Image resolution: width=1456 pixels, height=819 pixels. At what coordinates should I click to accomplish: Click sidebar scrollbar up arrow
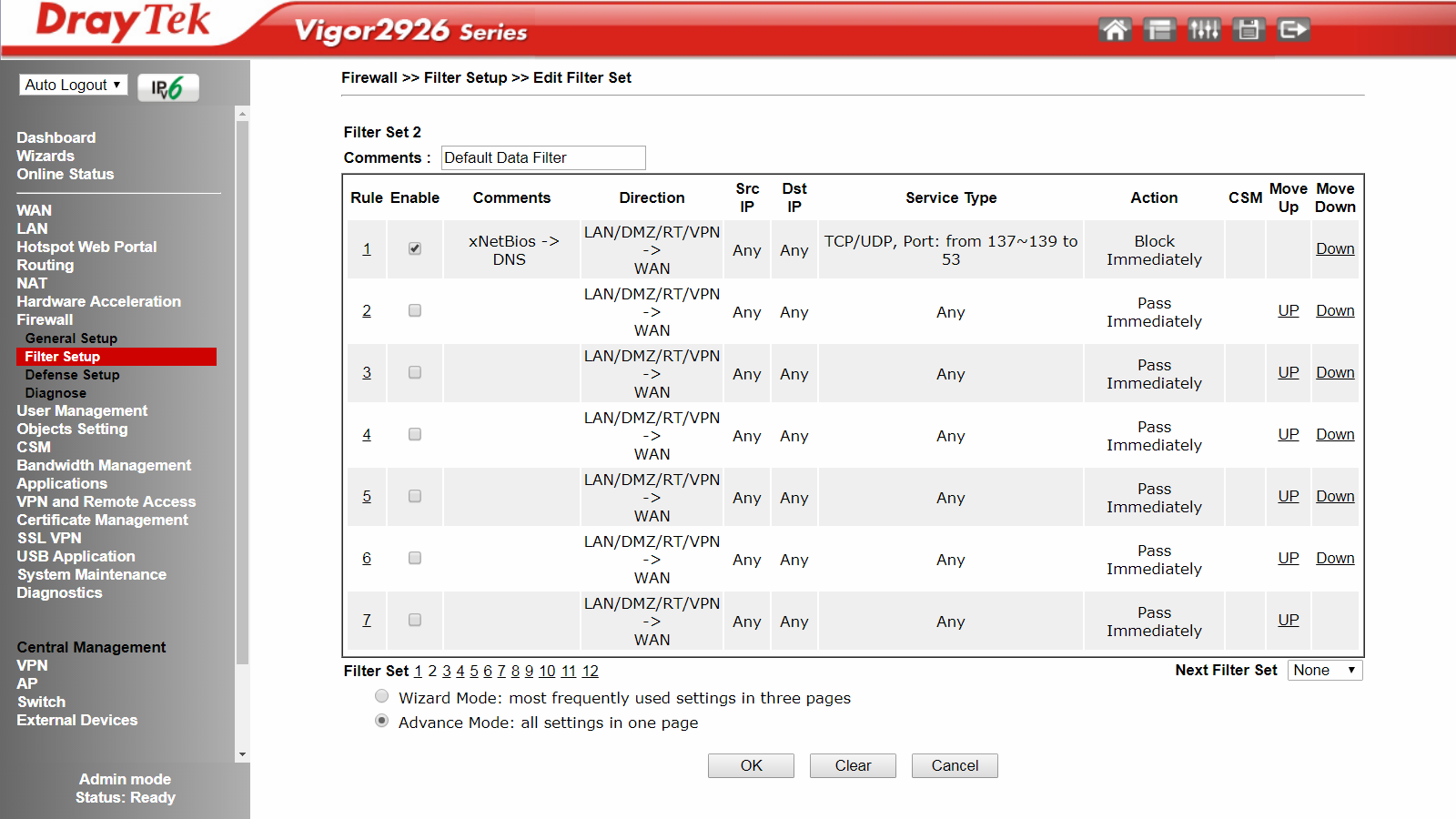point(242,114)
